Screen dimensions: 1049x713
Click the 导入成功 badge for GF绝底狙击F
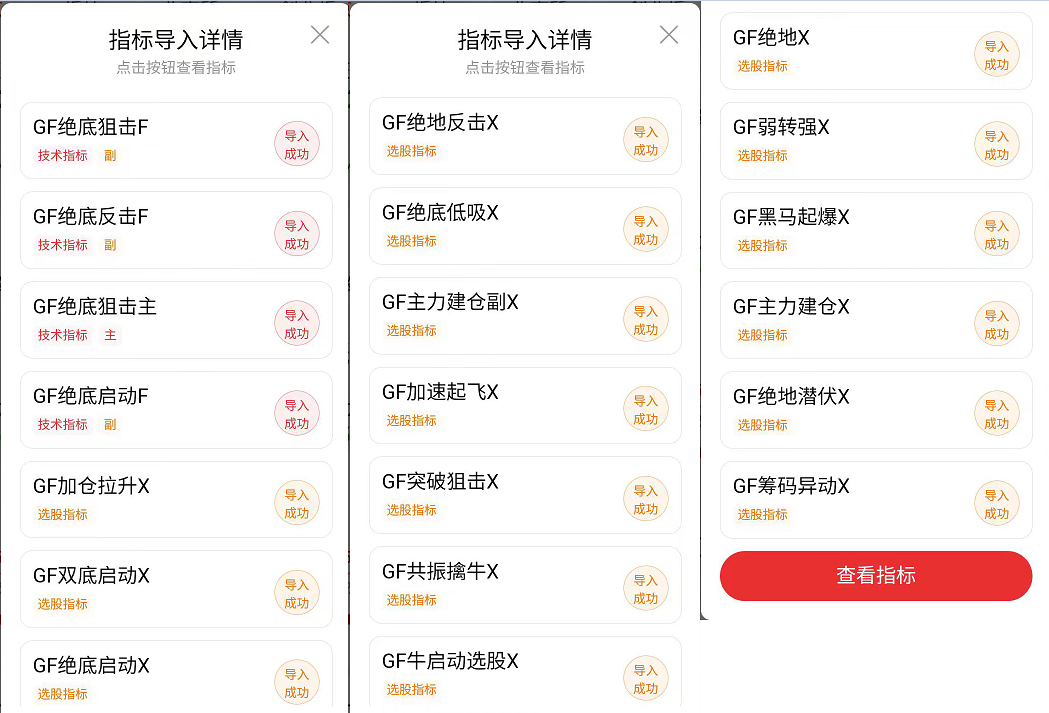pyautogui.click(x=297, y=142)
